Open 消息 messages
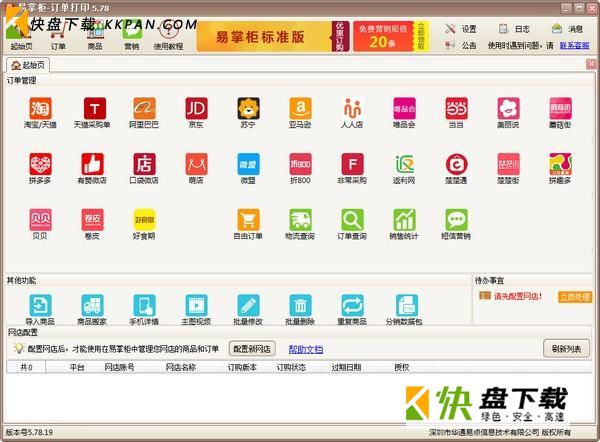Viewport: 600px width, 442px height. pyautogui.click(x=567, y=29)
